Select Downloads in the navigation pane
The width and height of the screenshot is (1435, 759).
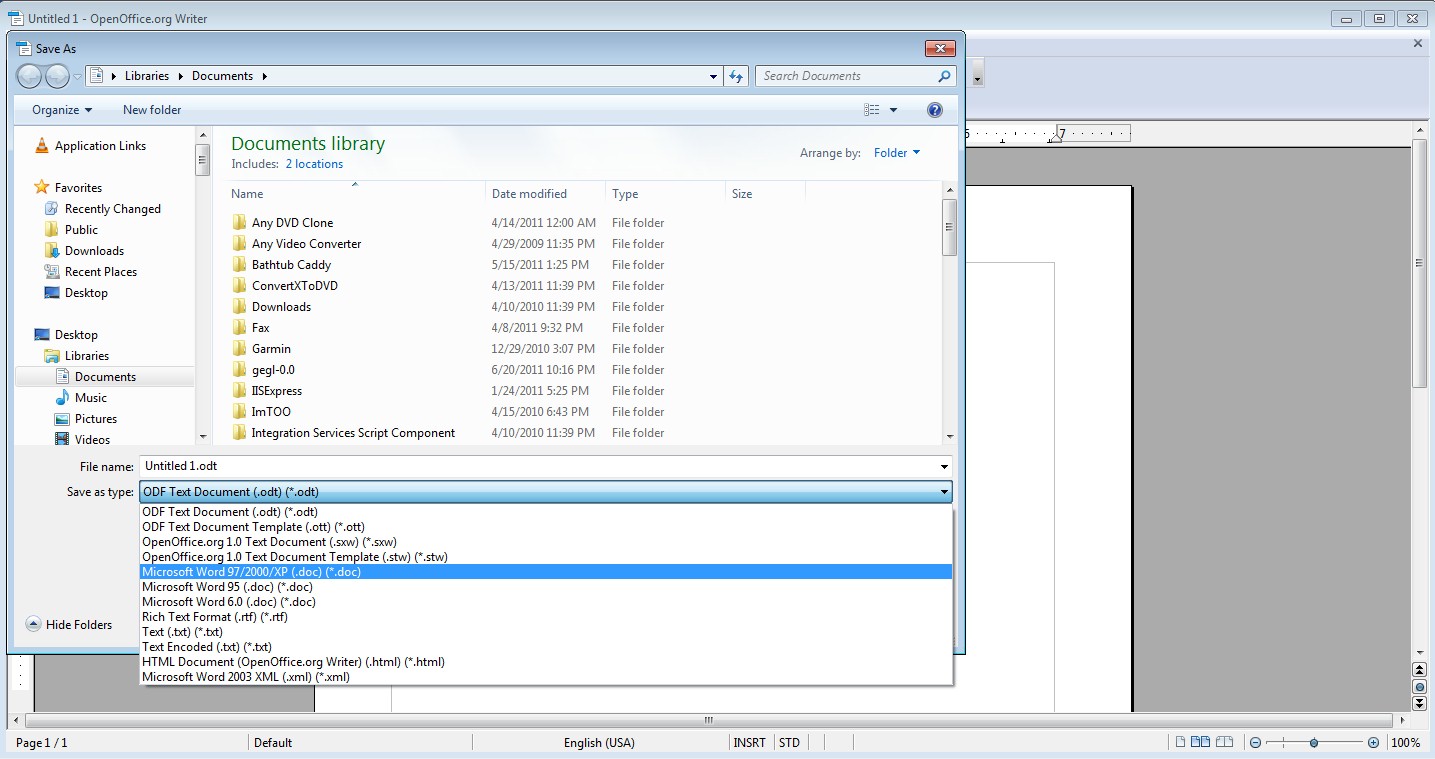point(95,251)
